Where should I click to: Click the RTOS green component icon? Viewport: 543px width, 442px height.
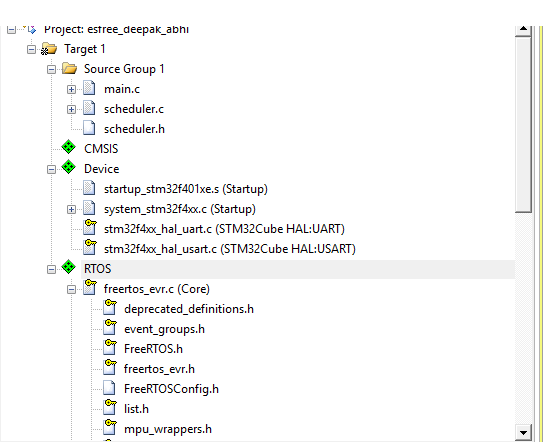69,267
